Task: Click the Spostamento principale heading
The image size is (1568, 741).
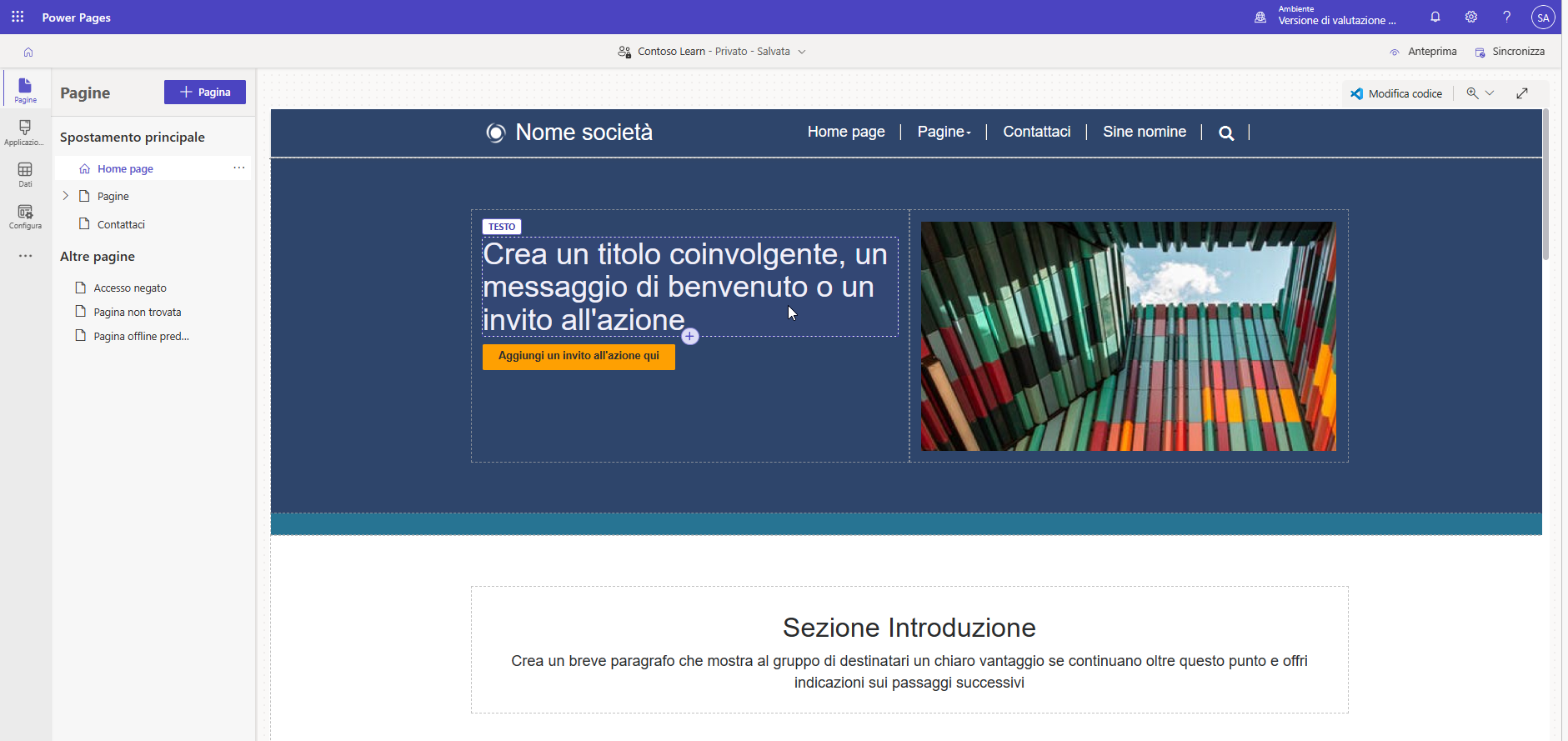Action: (133, 138)
